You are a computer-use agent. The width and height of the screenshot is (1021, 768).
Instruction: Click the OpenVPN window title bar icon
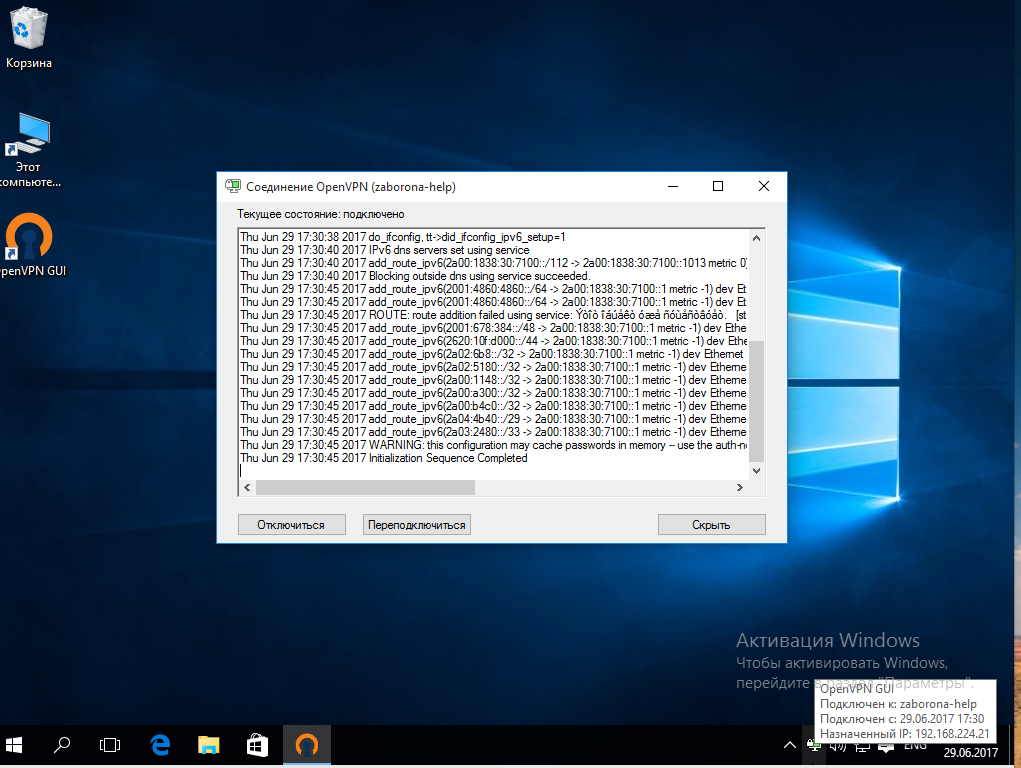pos(233,187)
